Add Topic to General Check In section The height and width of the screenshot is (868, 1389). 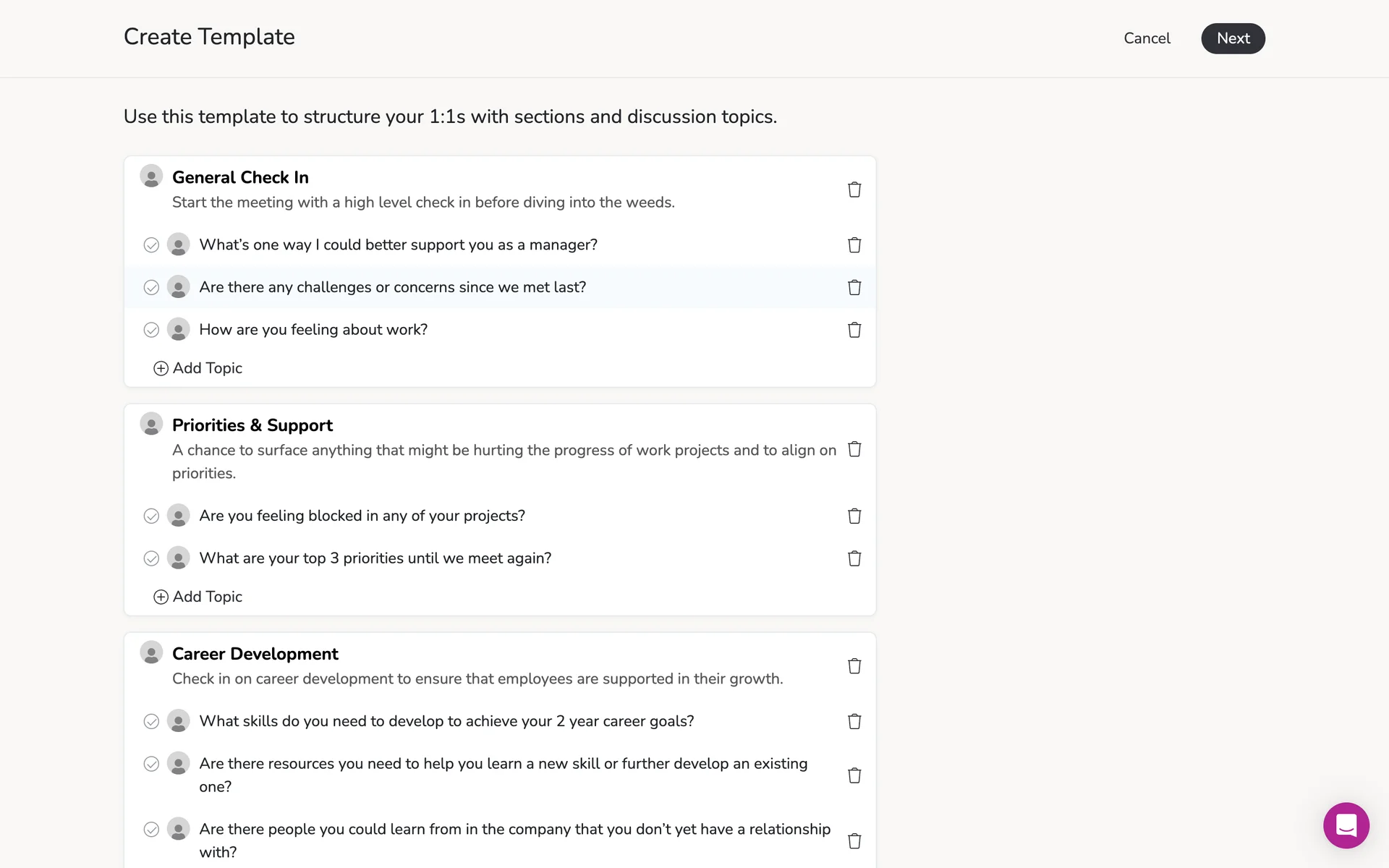point(198,368)
